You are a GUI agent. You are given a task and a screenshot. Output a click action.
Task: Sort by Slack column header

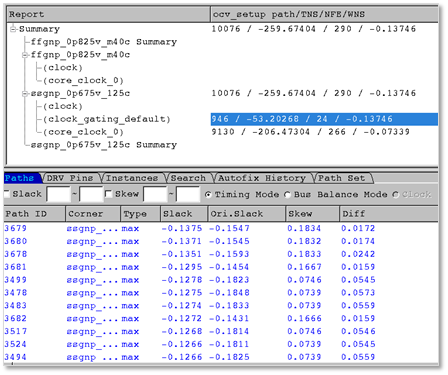(x=184, y=214)
